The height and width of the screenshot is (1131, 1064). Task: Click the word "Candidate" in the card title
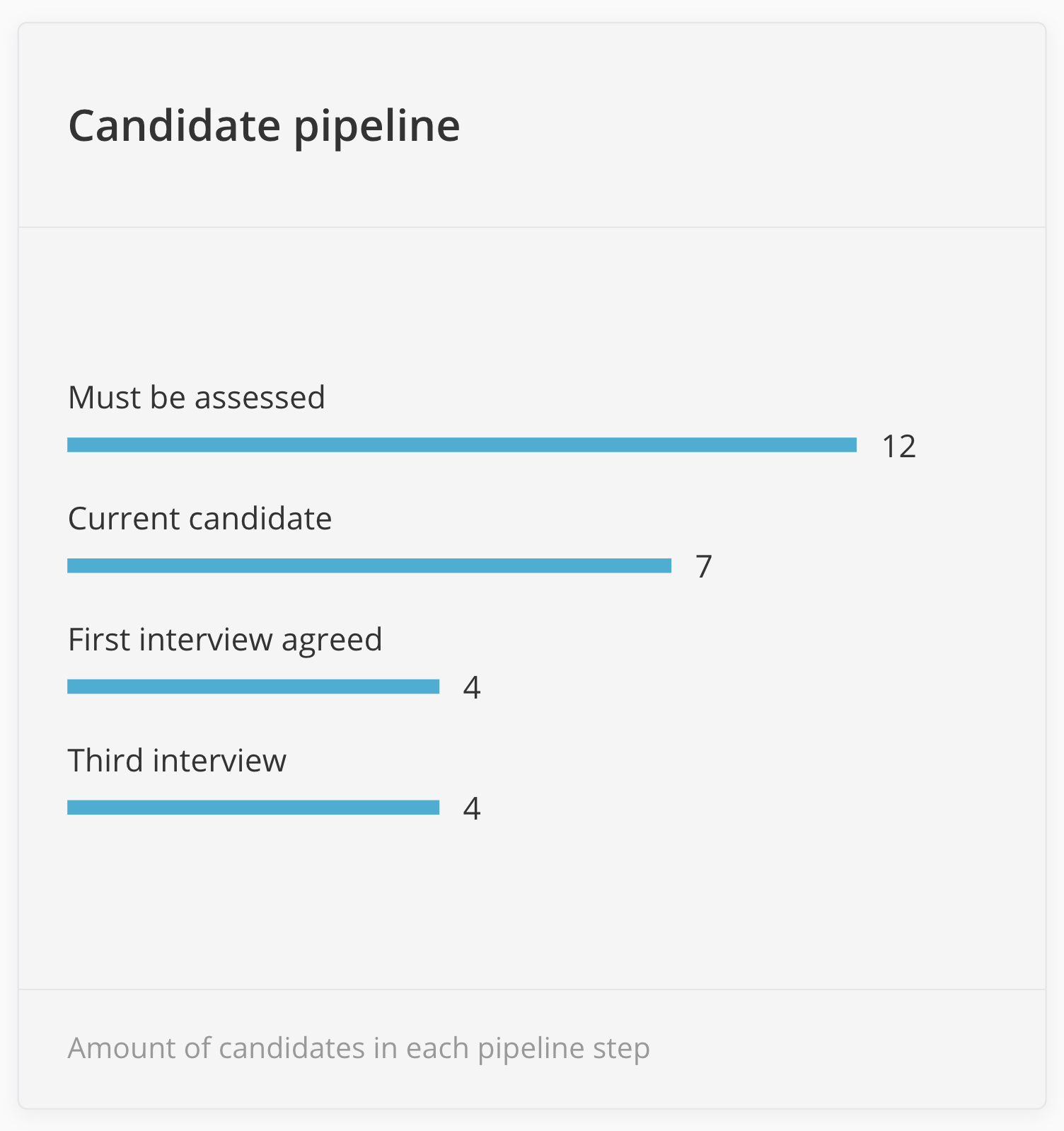174,126
